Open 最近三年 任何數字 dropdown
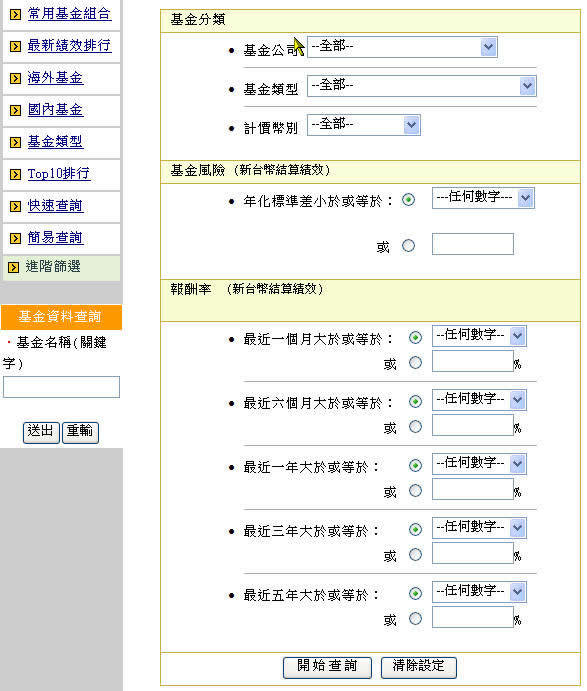Image resolution: width=587 pixels, height=691 pixels. coord(479,528)
